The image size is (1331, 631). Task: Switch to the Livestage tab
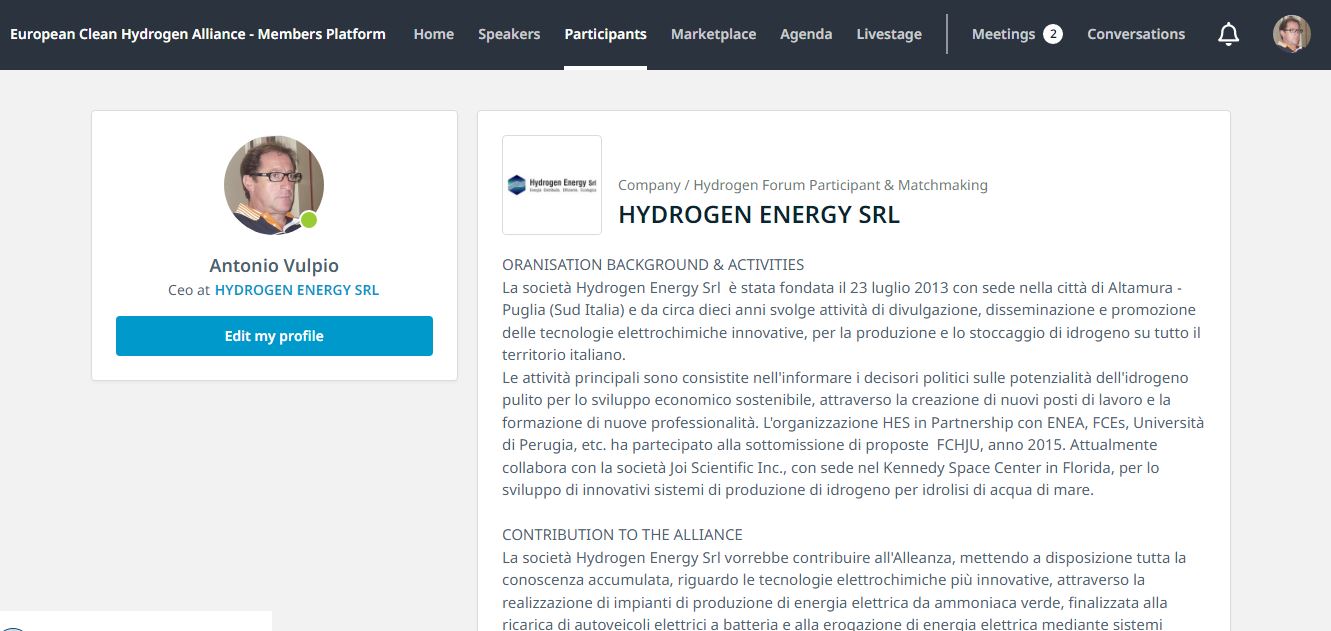[889, 34]
